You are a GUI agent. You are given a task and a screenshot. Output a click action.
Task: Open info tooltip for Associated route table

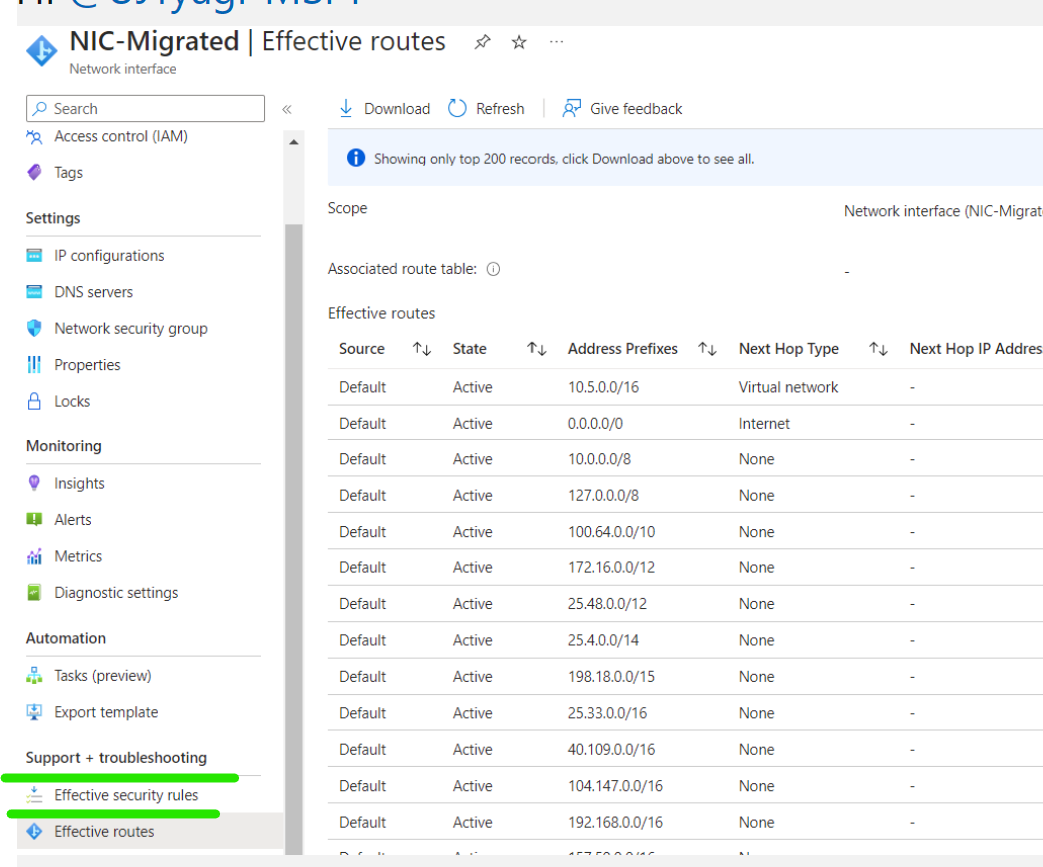(493, 269)
